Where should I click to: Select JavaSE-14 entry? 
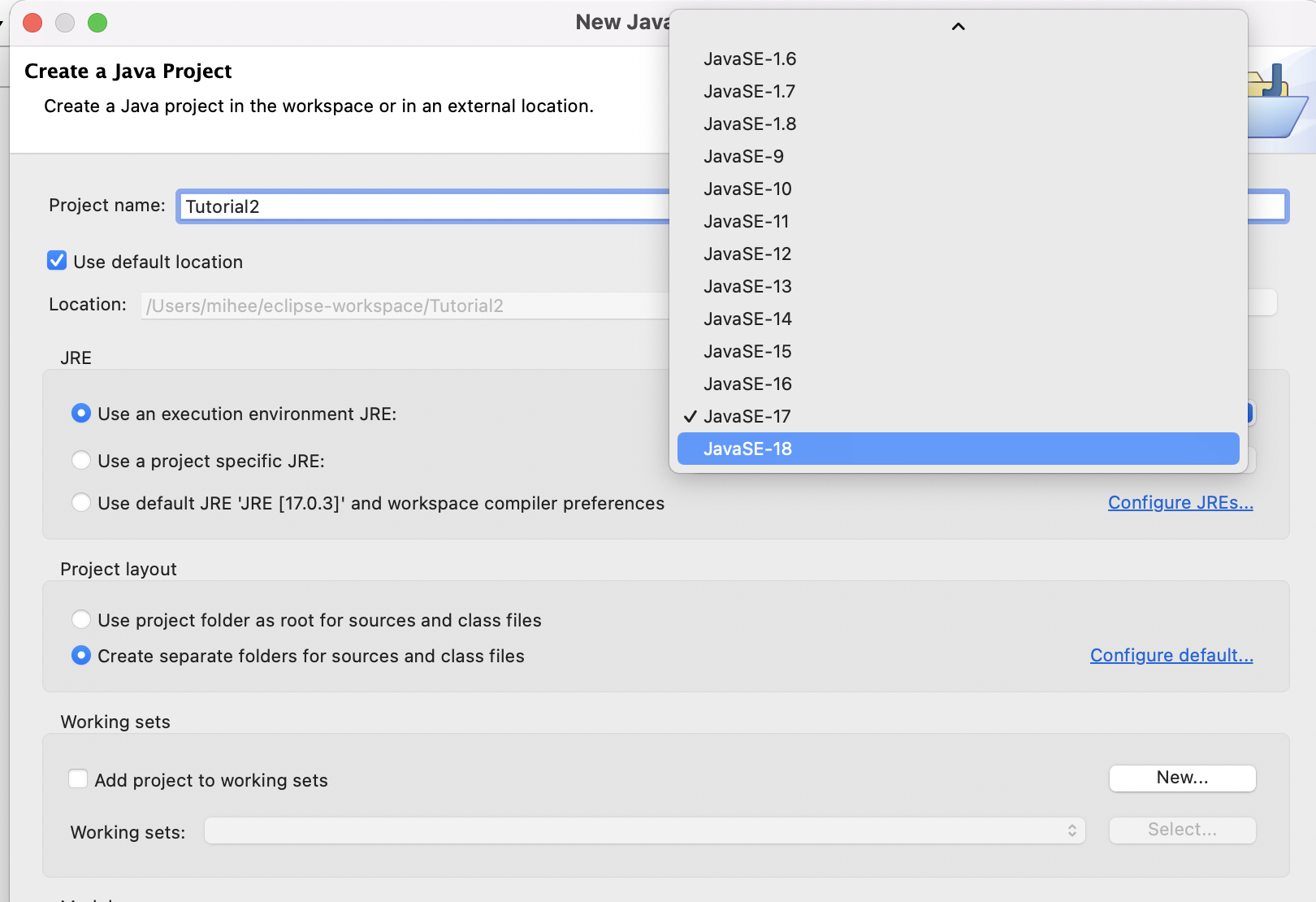tap(958, 319)
